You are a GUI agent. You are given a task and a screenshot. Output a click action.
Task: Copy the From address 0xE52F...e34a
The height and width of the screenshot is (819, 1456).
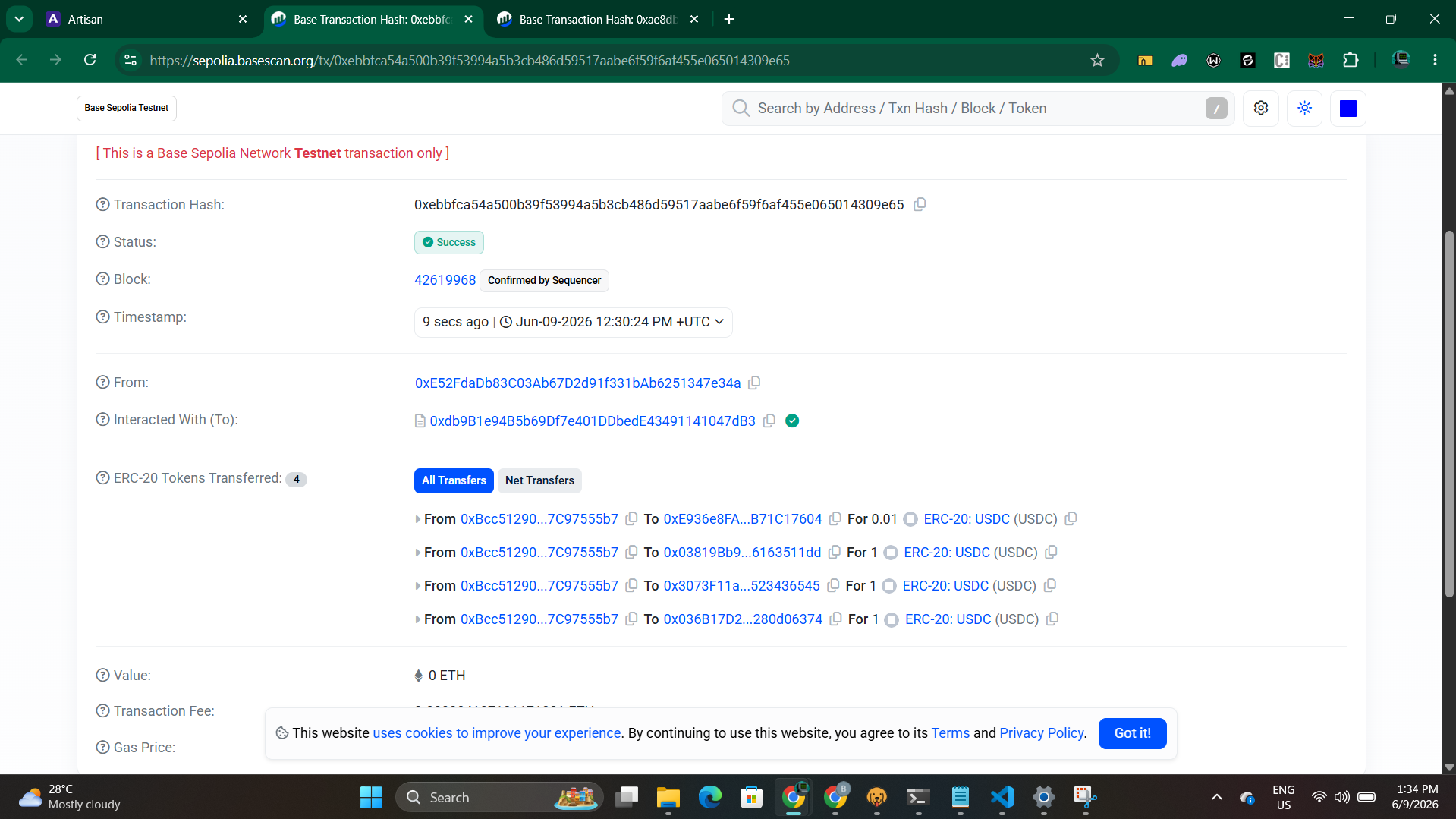coord(754,383)
